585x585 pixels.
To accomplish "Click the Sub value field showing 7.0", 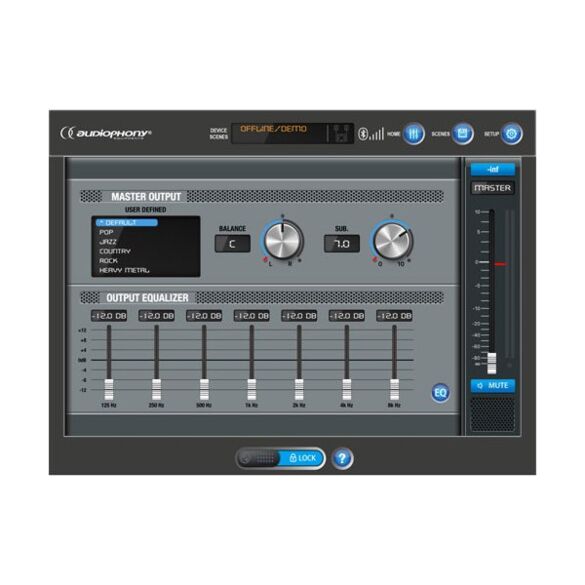I will click(x=342, y=244).
